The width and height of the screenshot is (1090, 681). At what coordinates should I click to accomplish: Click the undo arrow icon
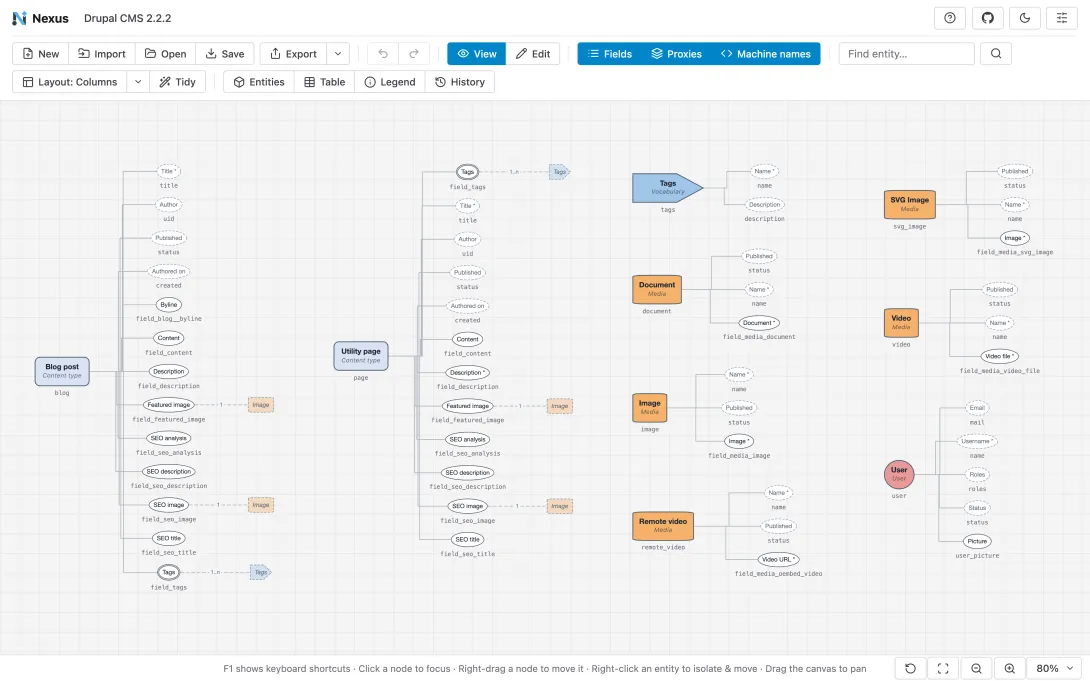click(x=383, y=54)
